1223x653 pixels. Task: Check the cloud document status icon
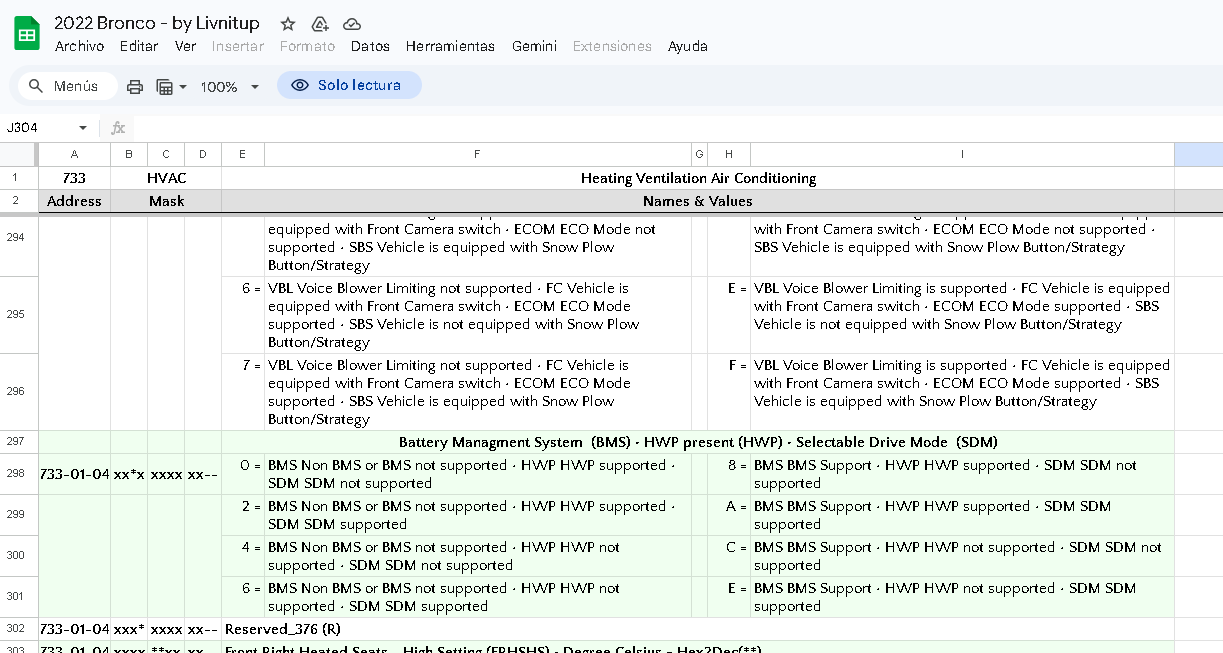pos(352,23)
